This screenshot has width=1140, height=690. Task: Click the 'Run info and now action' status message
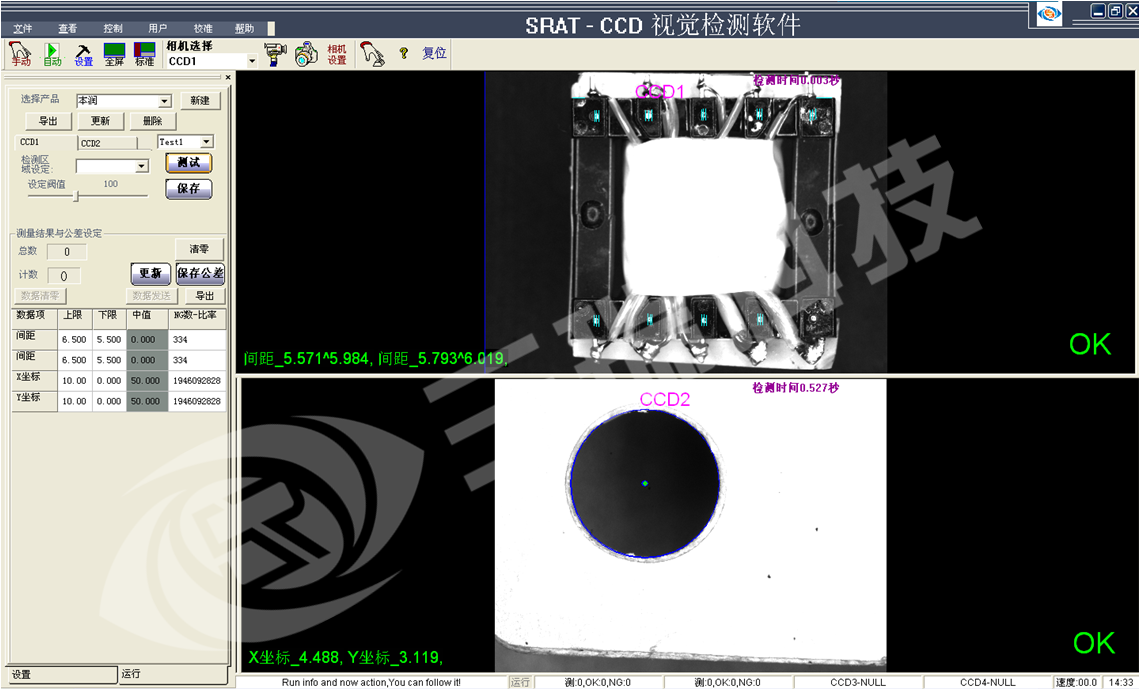click(x=372, y=683)
